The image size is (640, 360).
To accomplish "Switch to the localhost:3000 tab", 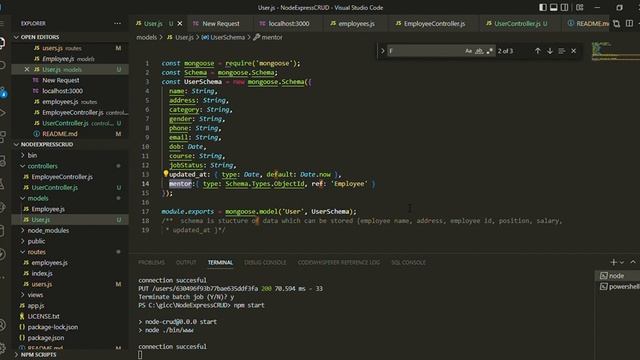I will (289, 24).
